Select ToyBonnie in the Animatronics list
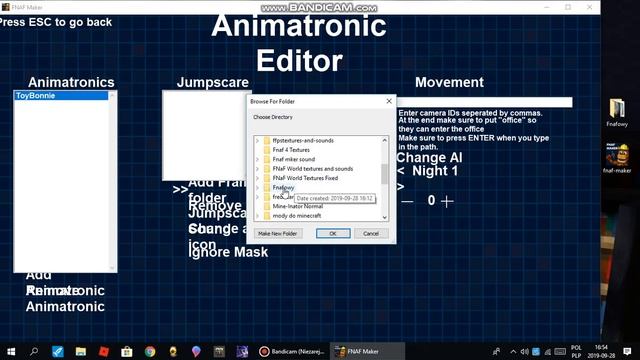The height and width of the screenshot is (360, 640). tap(61, 96)
